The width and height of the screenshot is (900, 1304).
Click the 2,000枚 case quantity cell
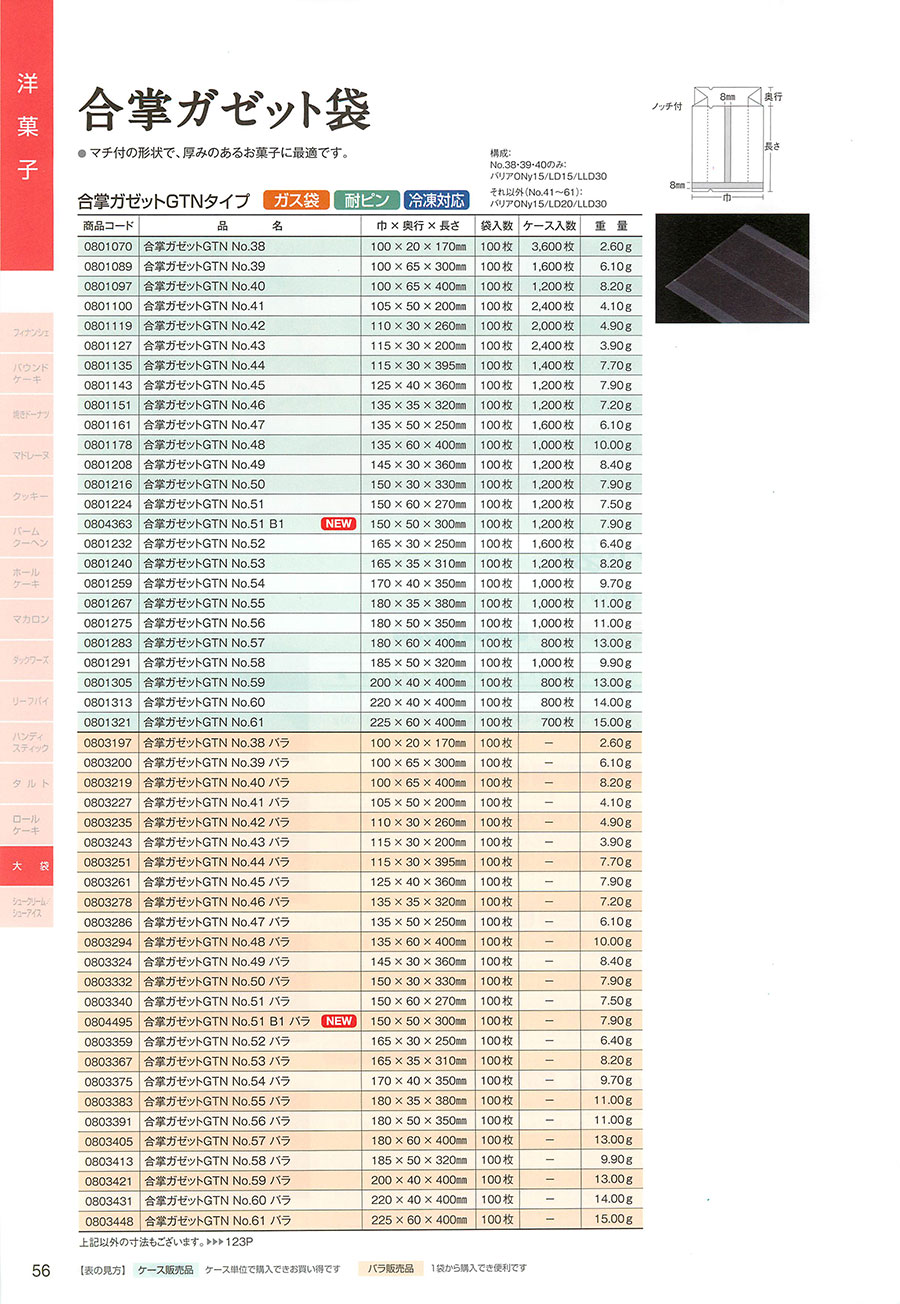[x=552, y=326]
